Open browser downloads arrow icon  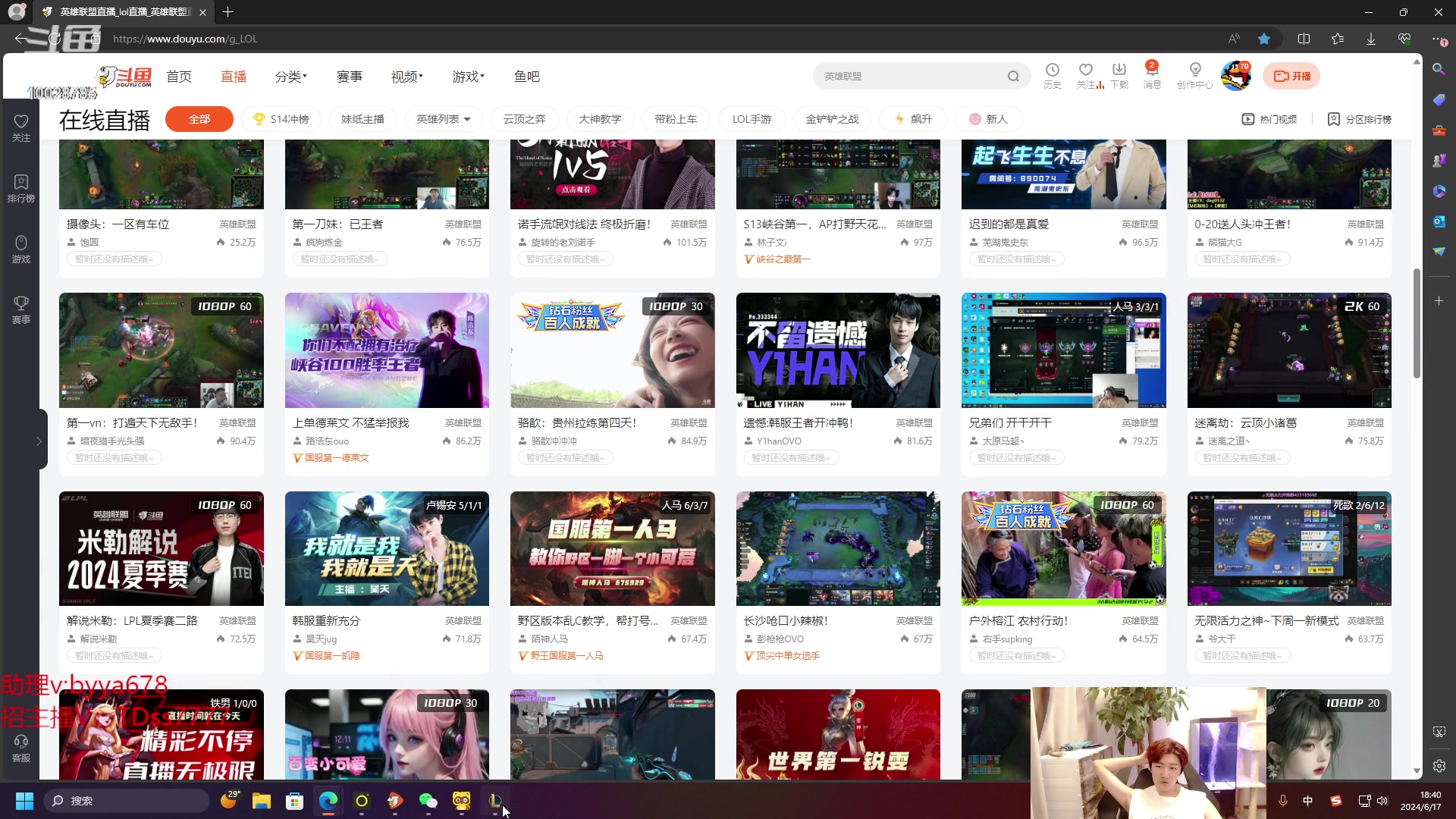pyautogui.click(x=1371, y=39)
